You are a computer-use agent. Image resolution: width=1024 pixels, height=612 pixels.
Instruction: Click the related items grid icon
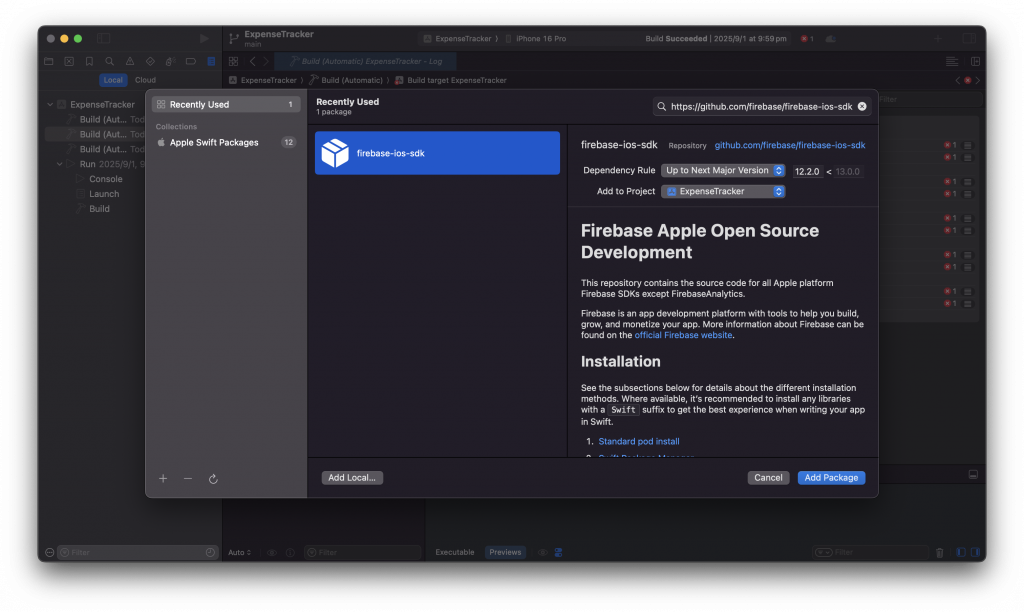233,61
